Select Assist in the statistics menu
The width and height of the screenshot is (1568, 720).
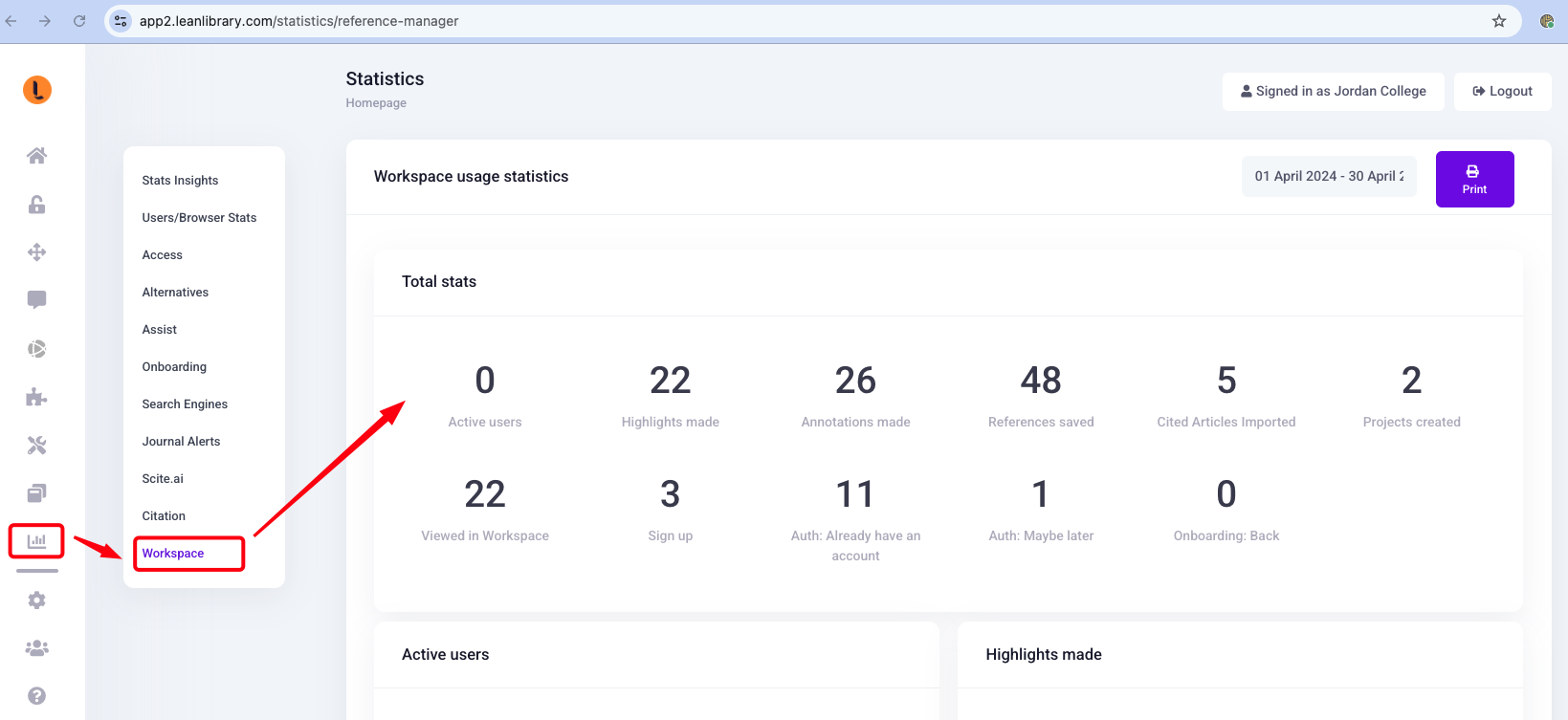tap(159, 330)
